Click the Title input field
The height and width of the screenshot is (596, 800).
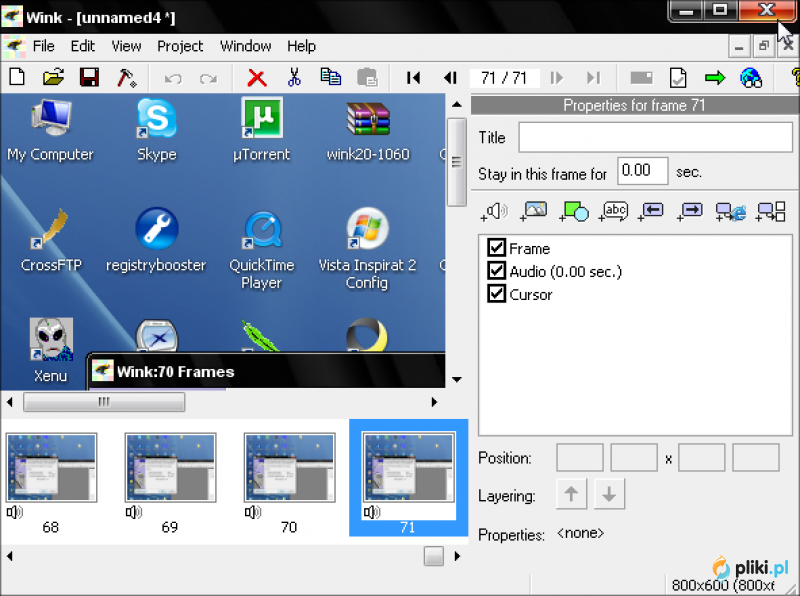point(656,137)
